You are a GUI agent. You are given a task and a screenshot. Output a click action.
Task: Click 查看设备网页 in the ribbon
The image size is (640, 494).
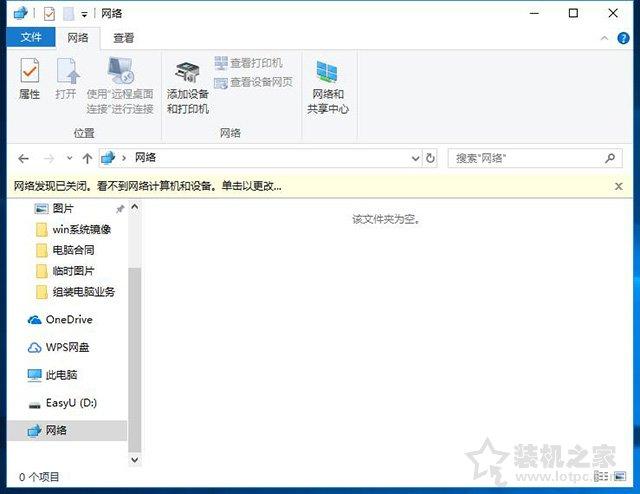point(253,82)
